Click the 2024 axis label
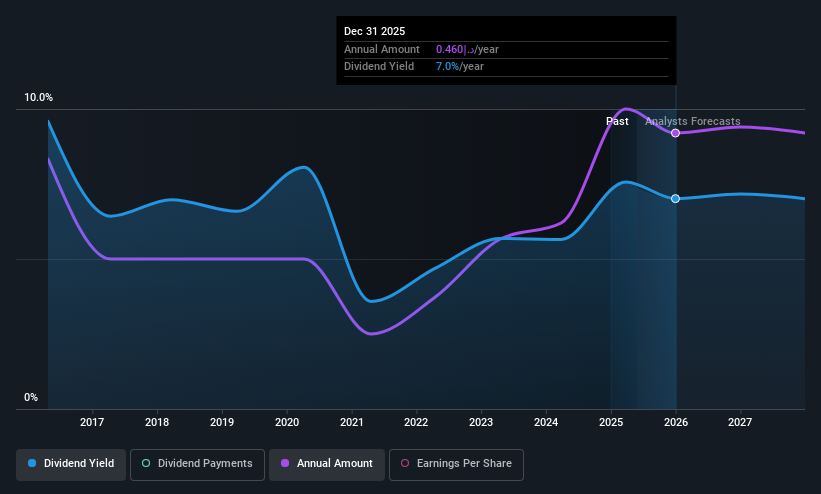Viewport: 821px width, 494px height. click(546, 422)
